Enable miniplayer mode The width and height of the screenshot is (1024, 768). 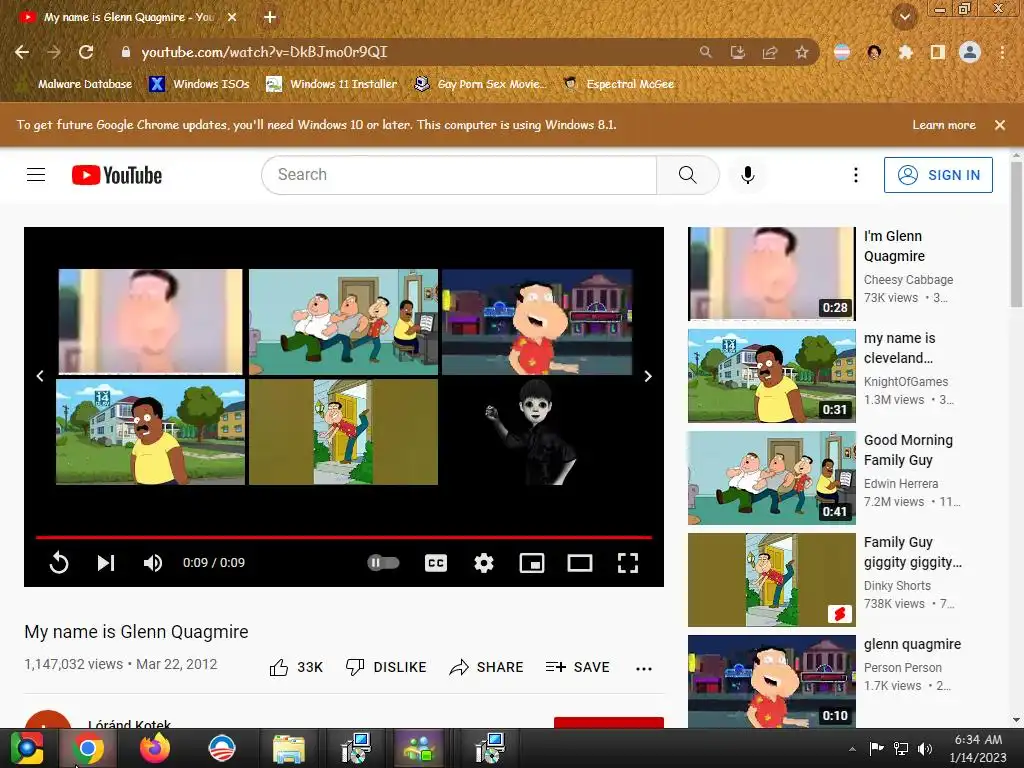pos(532,563)
